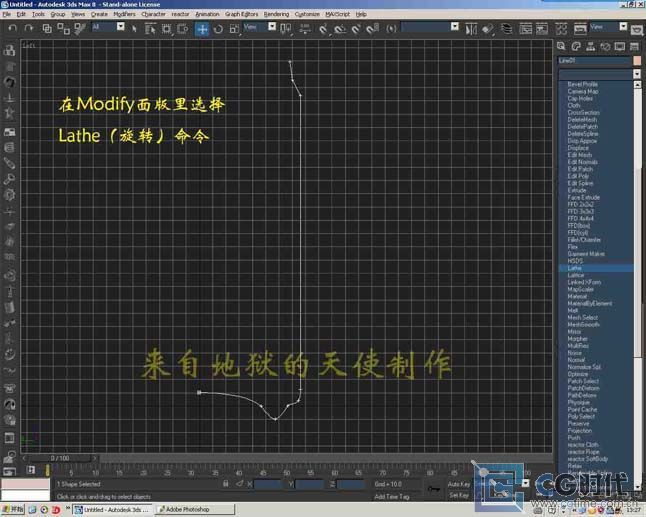Toggle the Angle Snap button
This screenshot has height=517, width=646.
pos(339,29)
